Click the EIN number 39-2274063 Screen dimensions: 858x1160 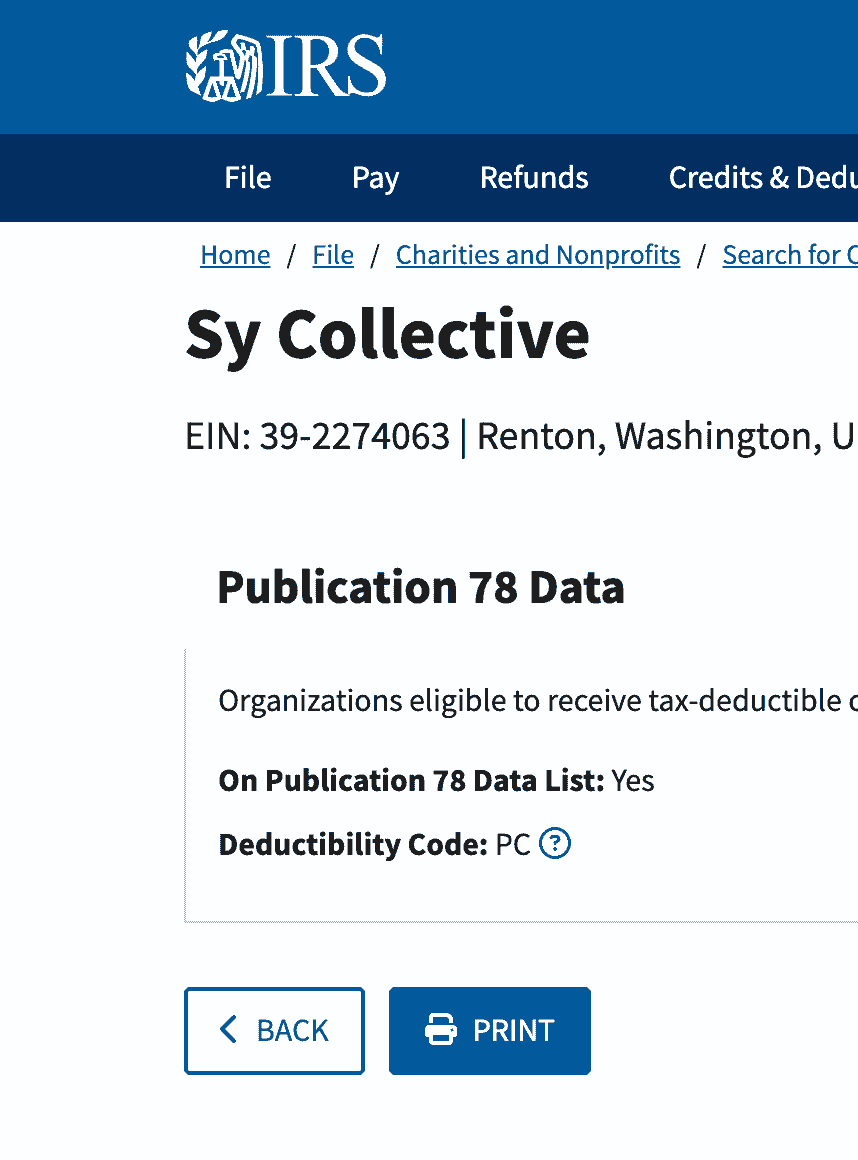354,437
